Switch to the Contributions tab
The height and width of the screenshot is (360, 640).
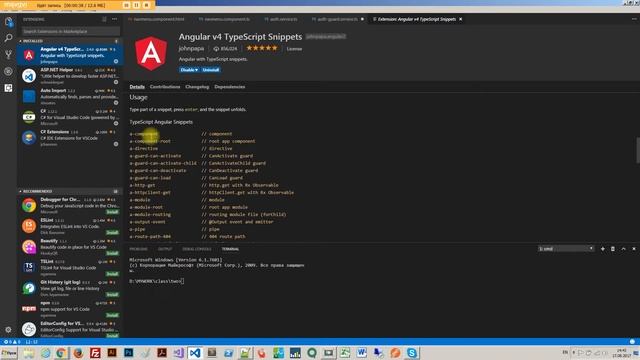[165, 87]
